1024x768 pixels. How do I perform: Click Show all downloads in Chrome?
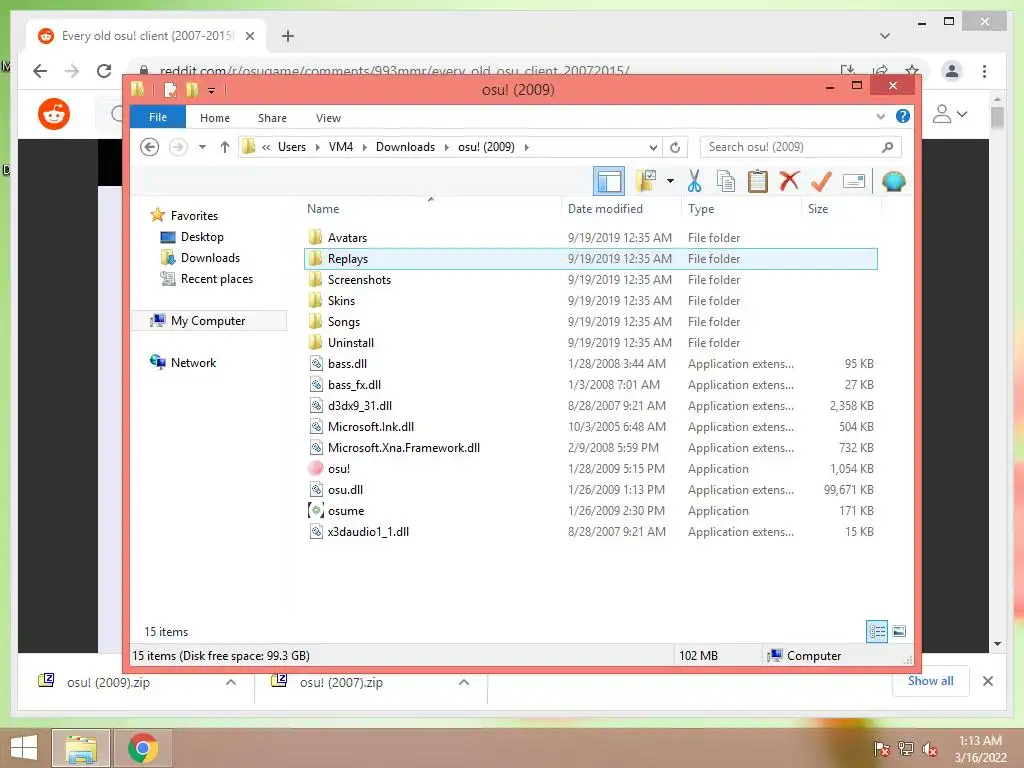930,681
